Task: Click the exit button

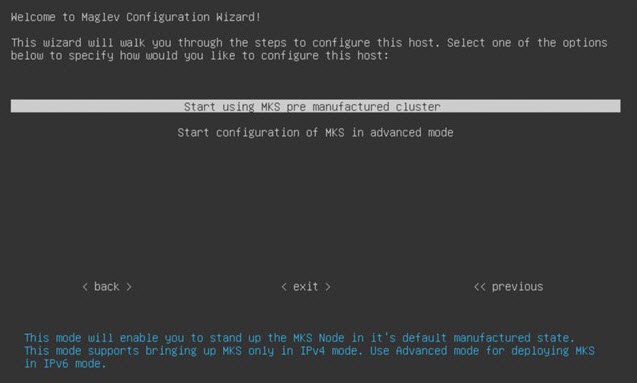Action: click(x=306, y=287)
